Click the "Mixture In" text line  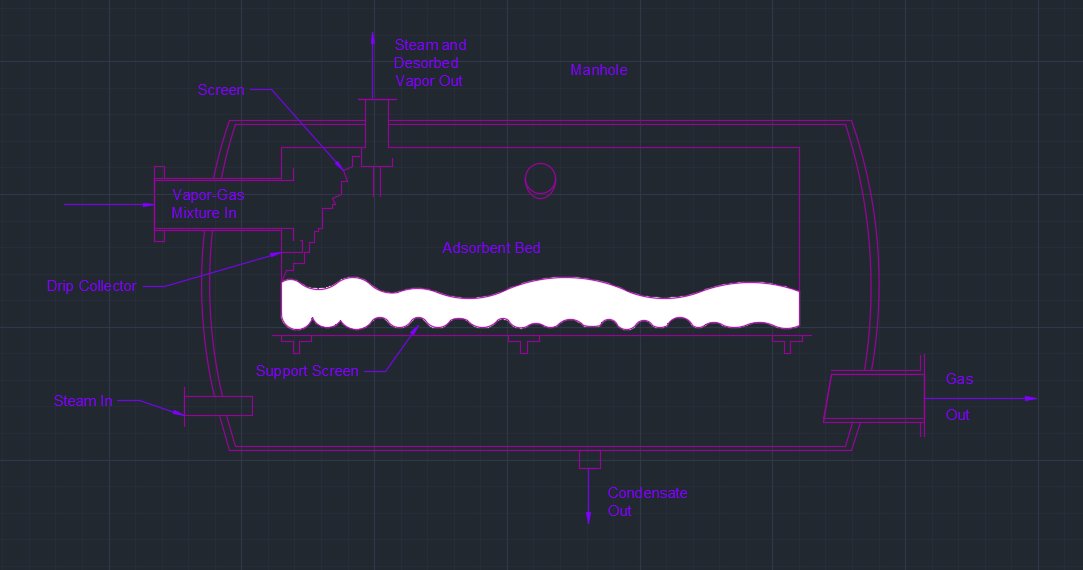(204, 213)
